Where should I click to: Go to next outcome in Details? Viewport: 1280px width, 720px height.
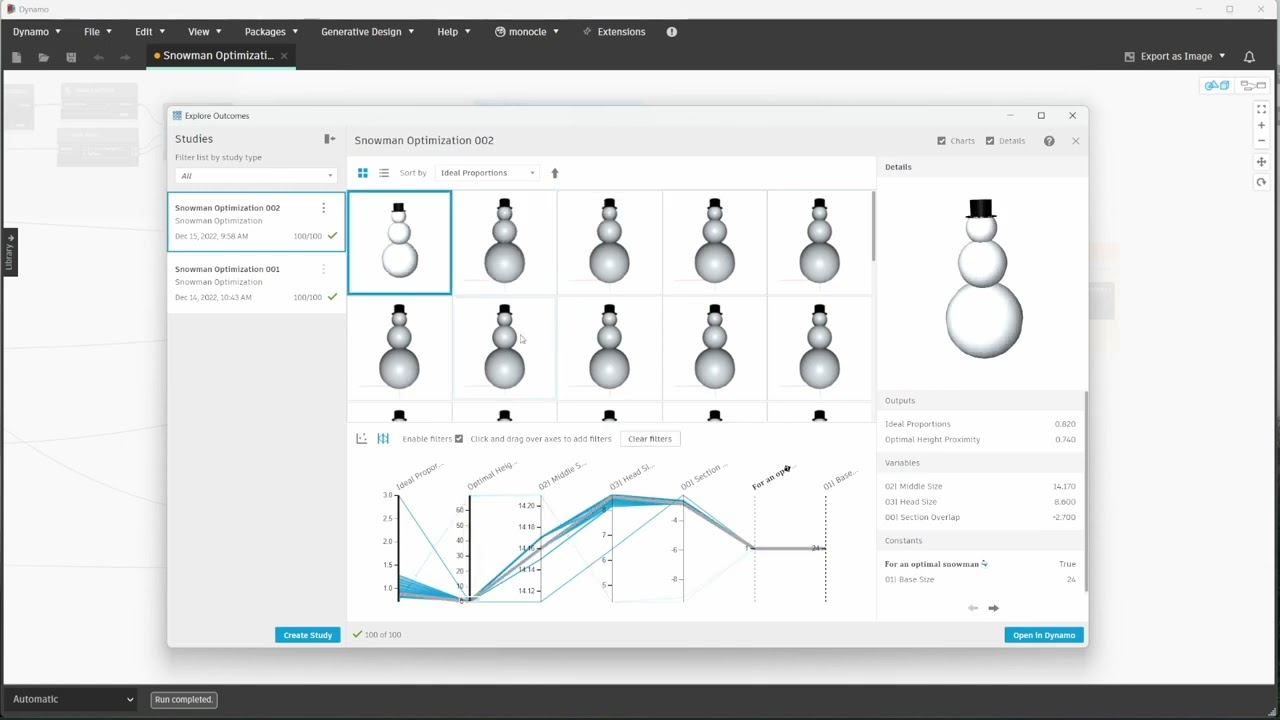pos(993,608)
